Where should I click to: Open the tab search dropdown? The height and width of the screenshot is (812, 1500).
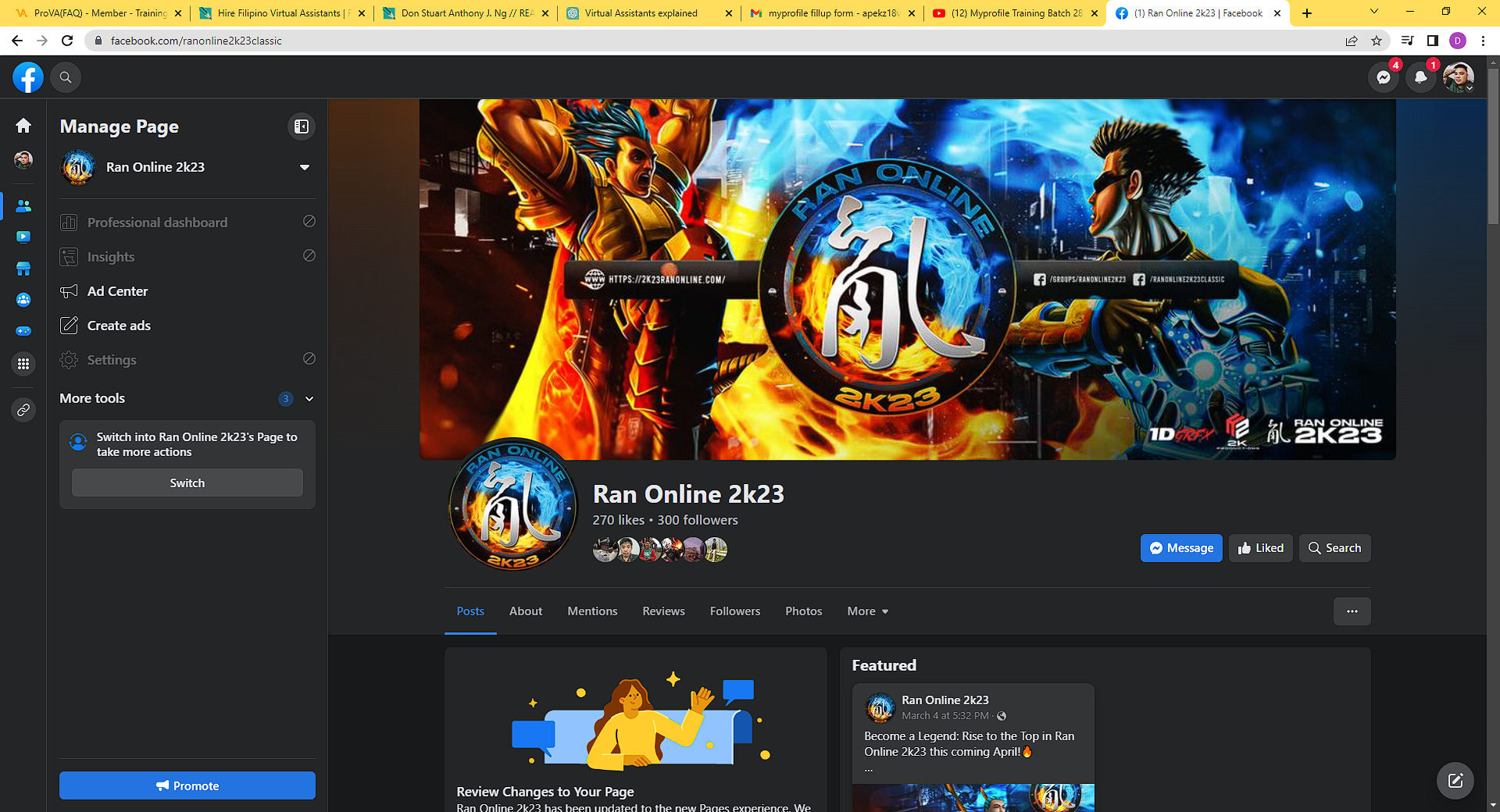click(x=1374, y=12)
